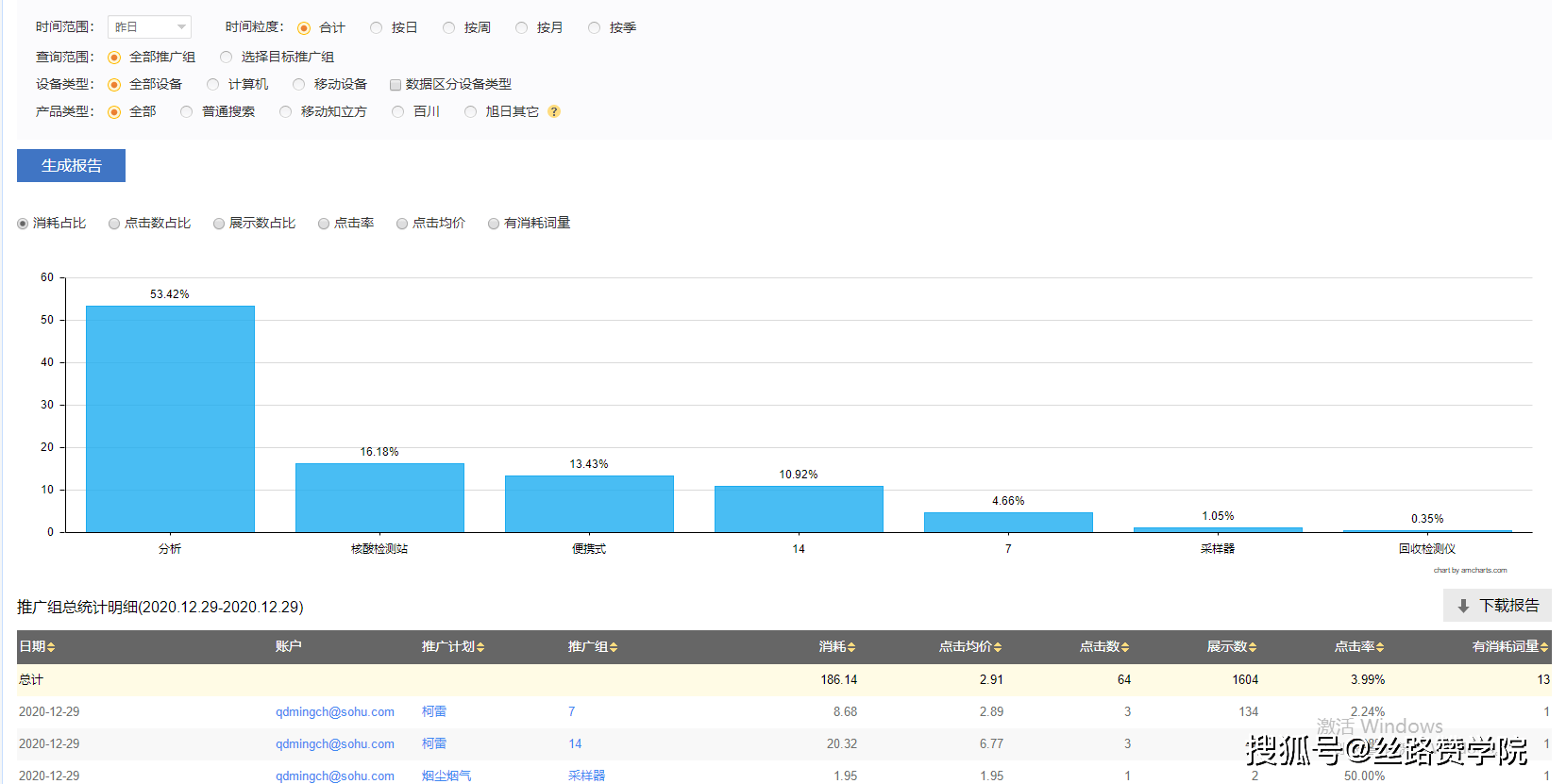Sort table by 推广计划 arrows
The height and width of the screenshot is (784, 1566).
(x=480, y=647)
